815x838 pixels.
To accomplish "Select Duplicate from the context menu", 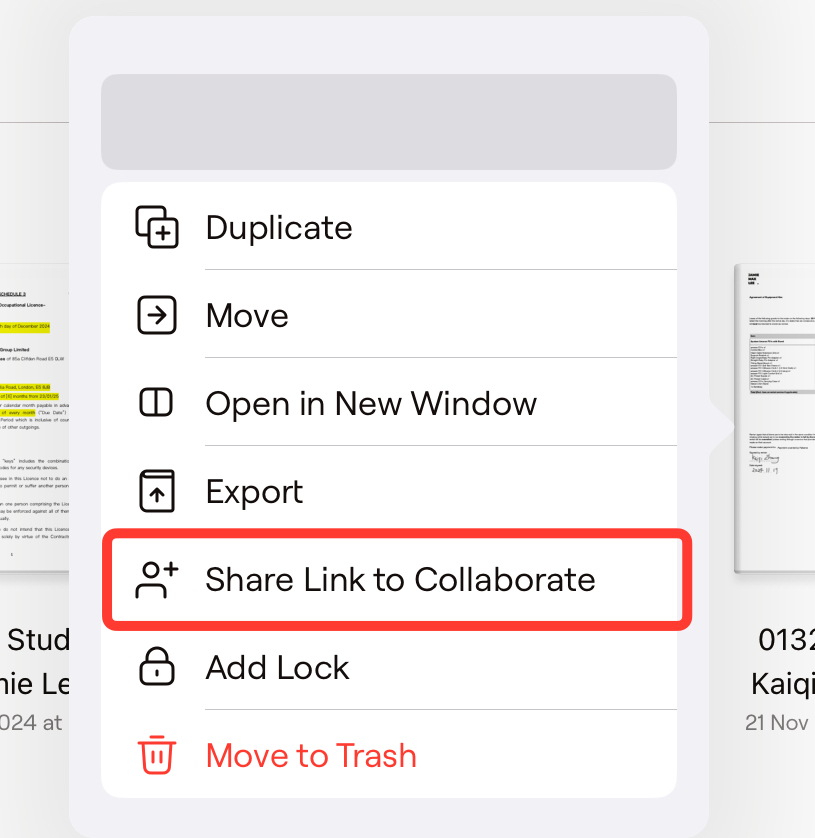I will pyautogui.click(x=389, y=227).
